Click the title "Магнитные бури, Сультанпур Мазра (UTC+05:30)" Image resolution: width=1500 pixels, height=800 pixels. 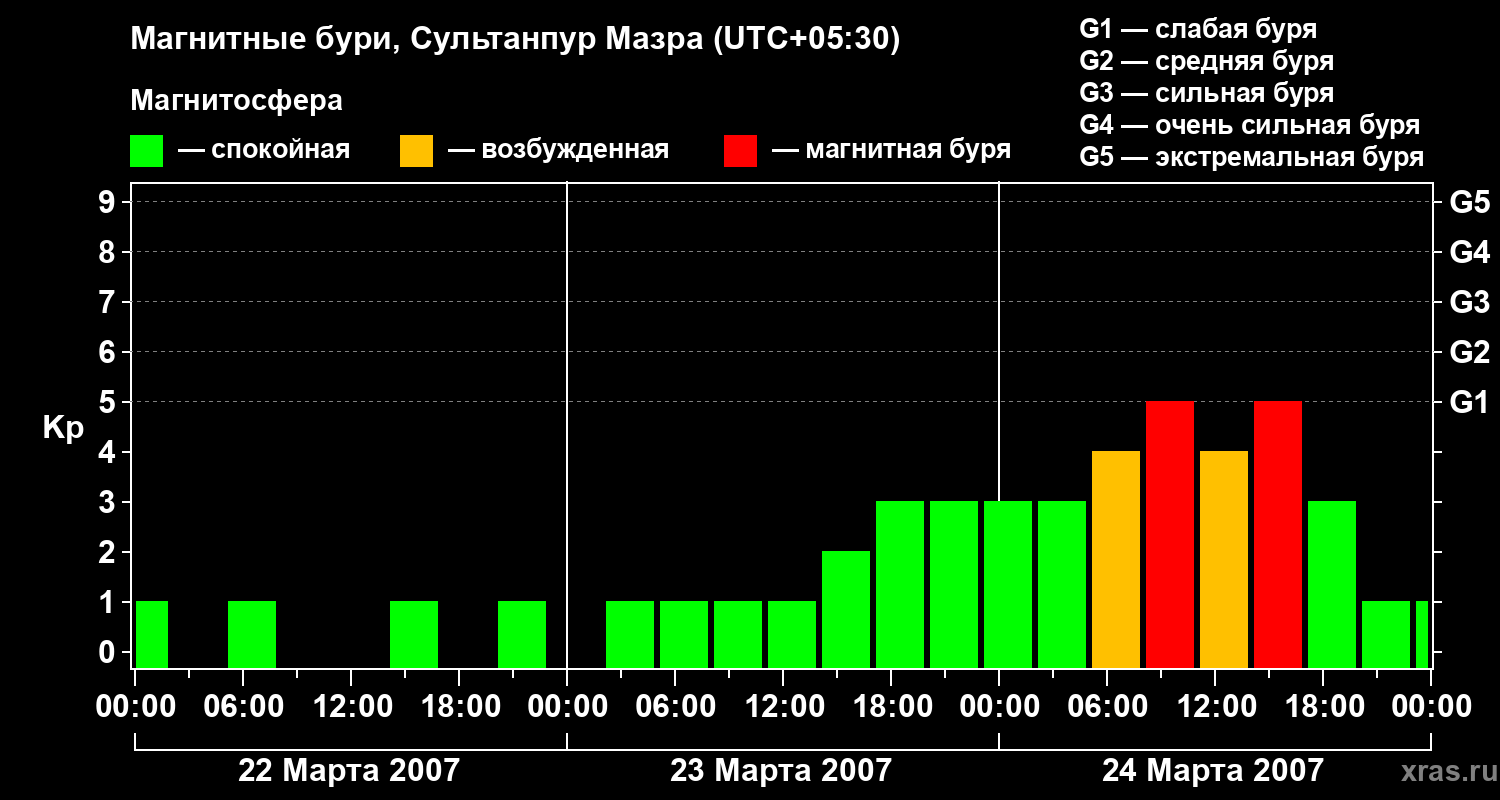pyautogui.click(x=515, y=40)
